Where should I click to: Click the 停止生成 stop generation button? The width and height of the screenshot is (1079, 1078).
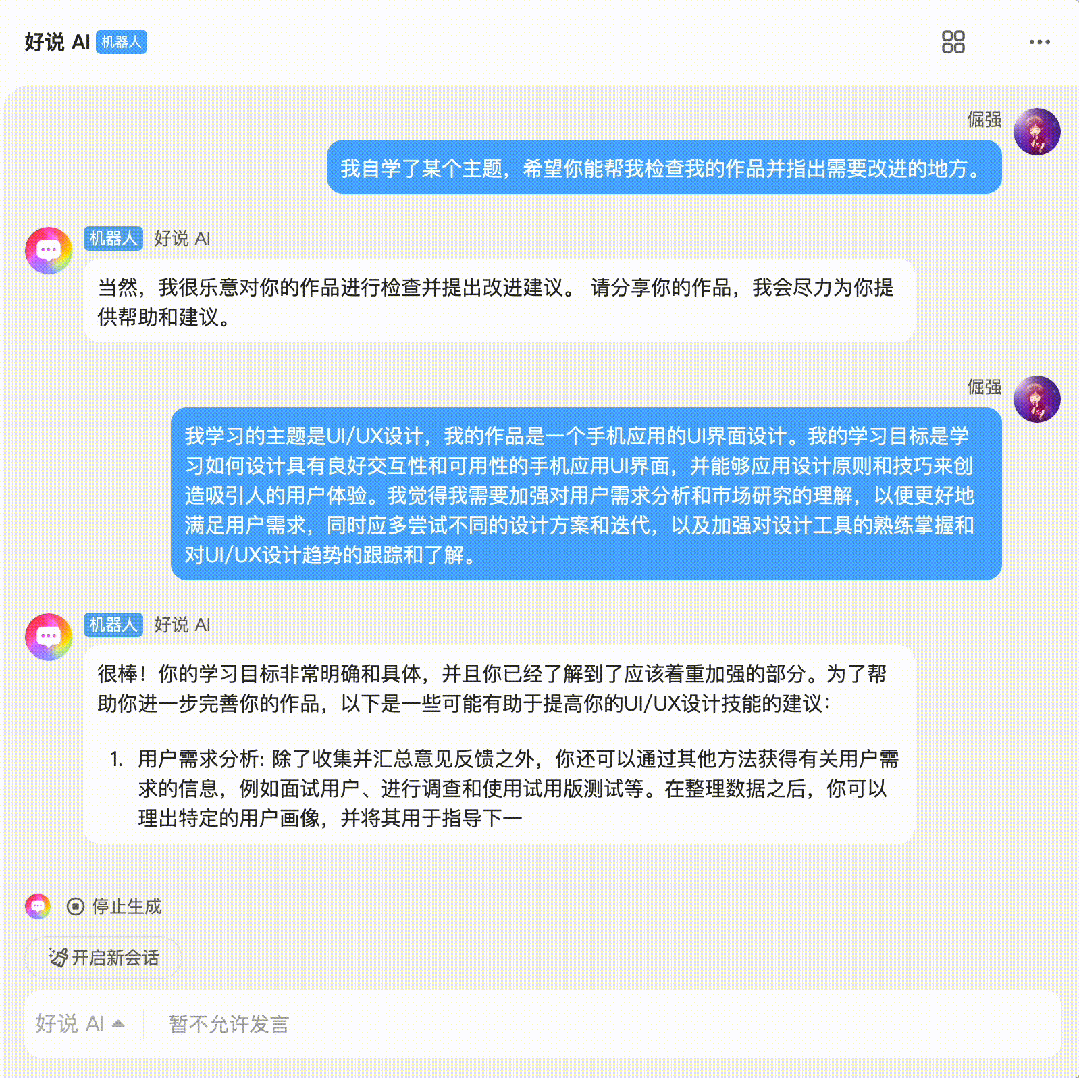click(x=114, y=906)
